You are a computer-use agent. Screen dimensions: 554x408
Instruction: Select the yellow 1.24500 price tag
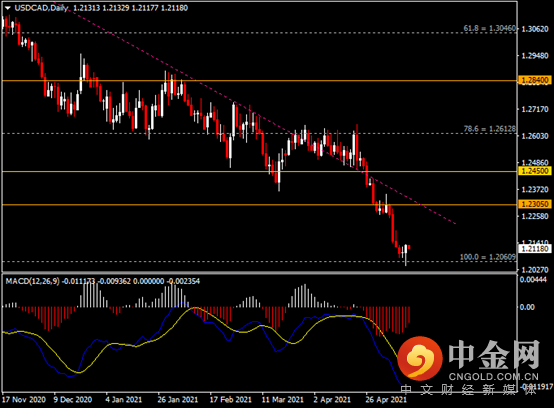click(535, 171)
